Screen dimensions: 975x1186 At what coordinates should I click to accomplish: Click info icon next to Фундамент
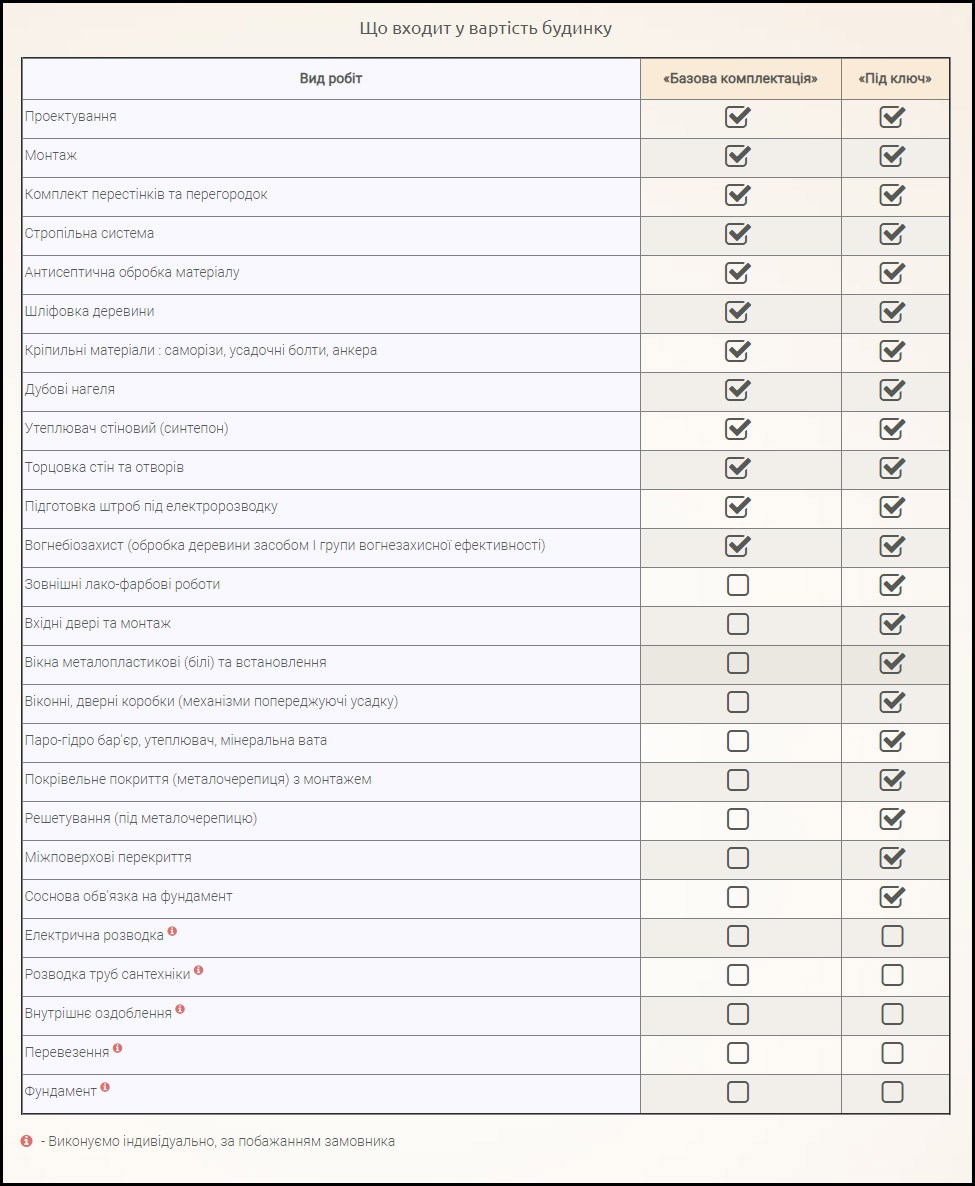(x=105, y=1087)
